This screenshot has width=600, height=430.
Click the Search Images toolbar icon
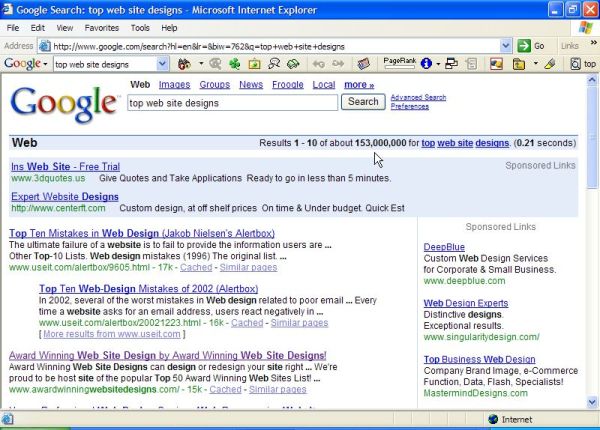click(254, 64)
